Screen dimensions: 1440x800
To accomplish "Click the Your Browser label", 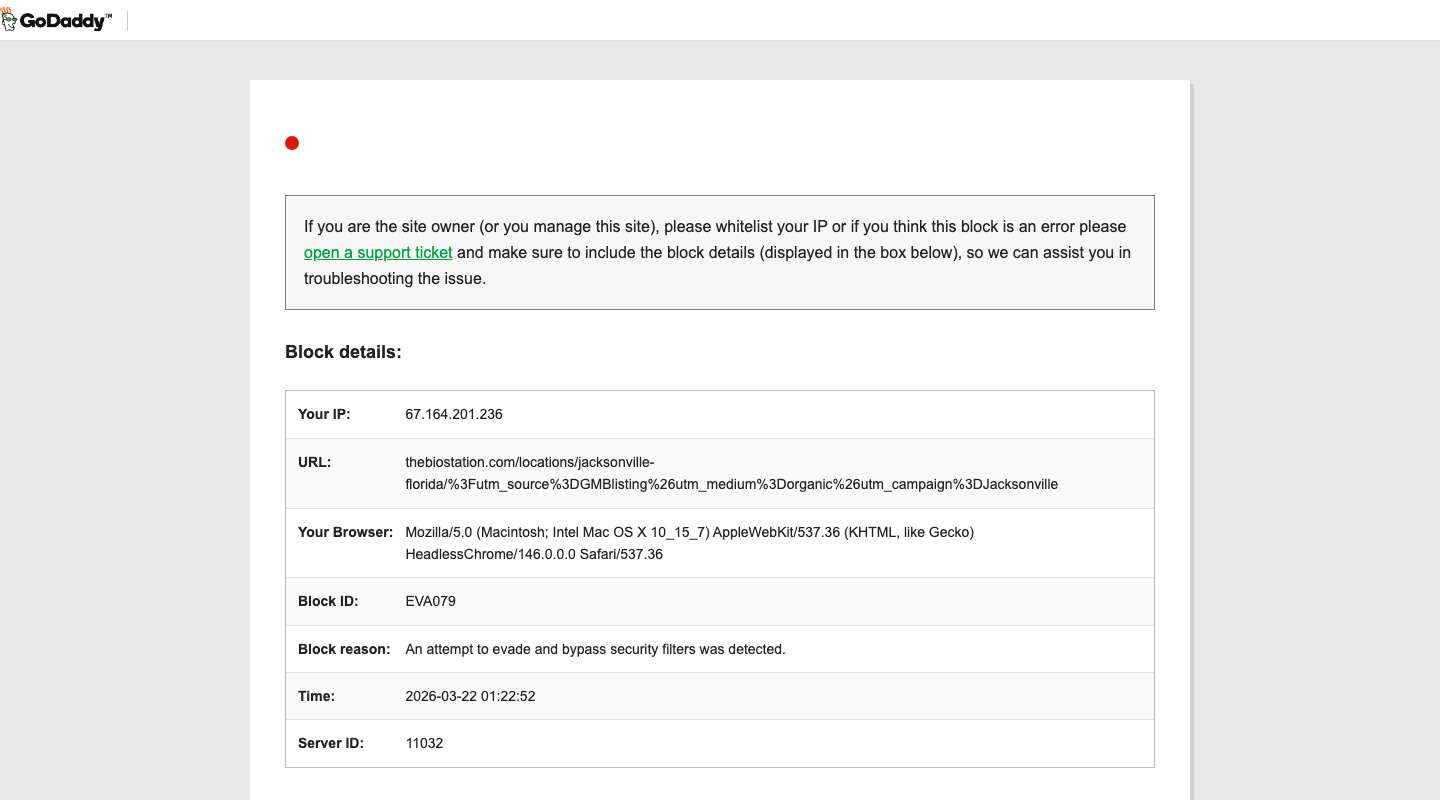I will click(x=345, y=532).
